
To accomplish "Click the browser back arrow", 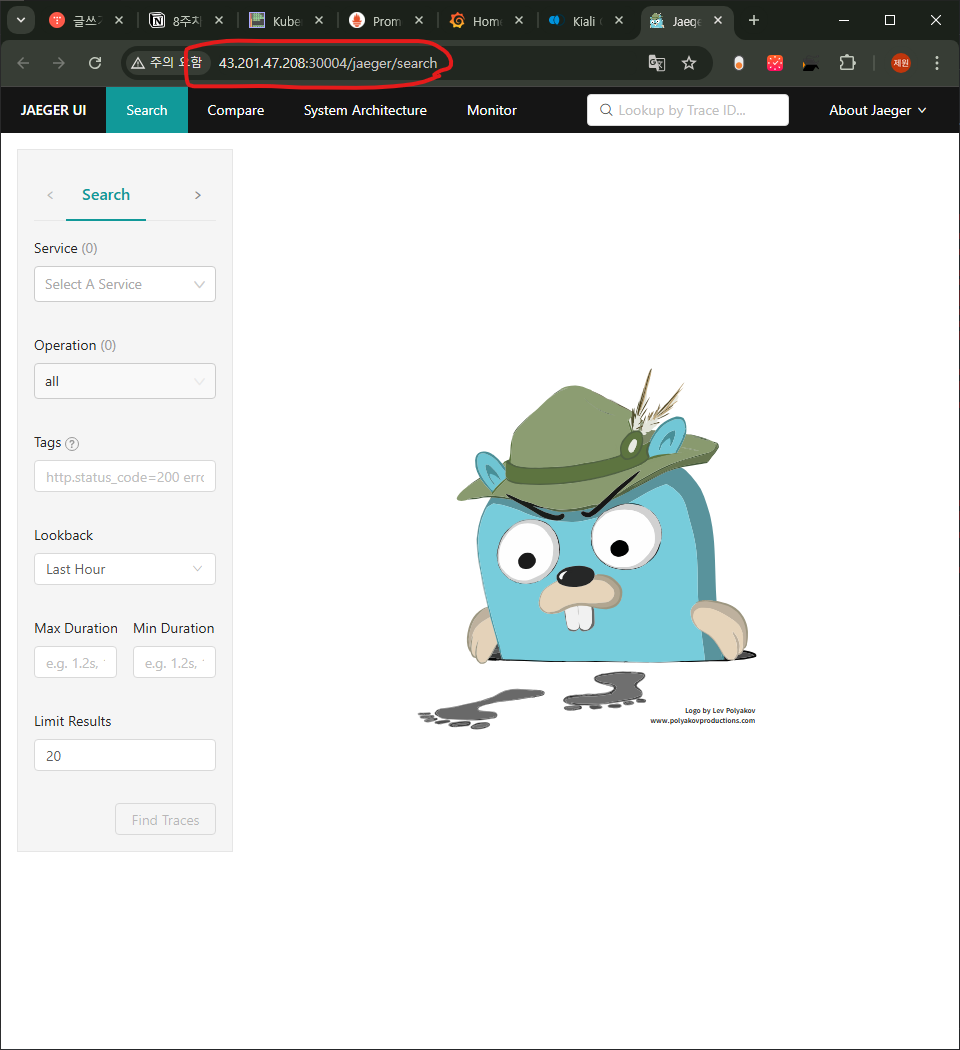I will coord(23,63).
